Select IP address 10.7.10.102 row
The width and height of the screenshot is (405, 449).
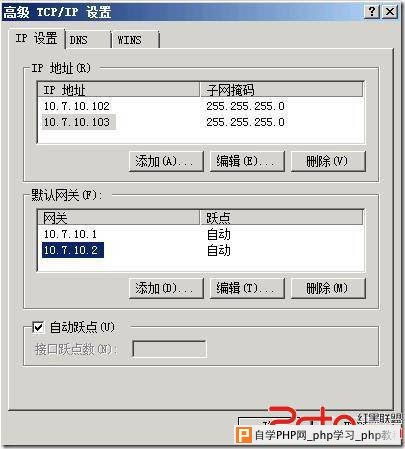(x=200, y=106)
